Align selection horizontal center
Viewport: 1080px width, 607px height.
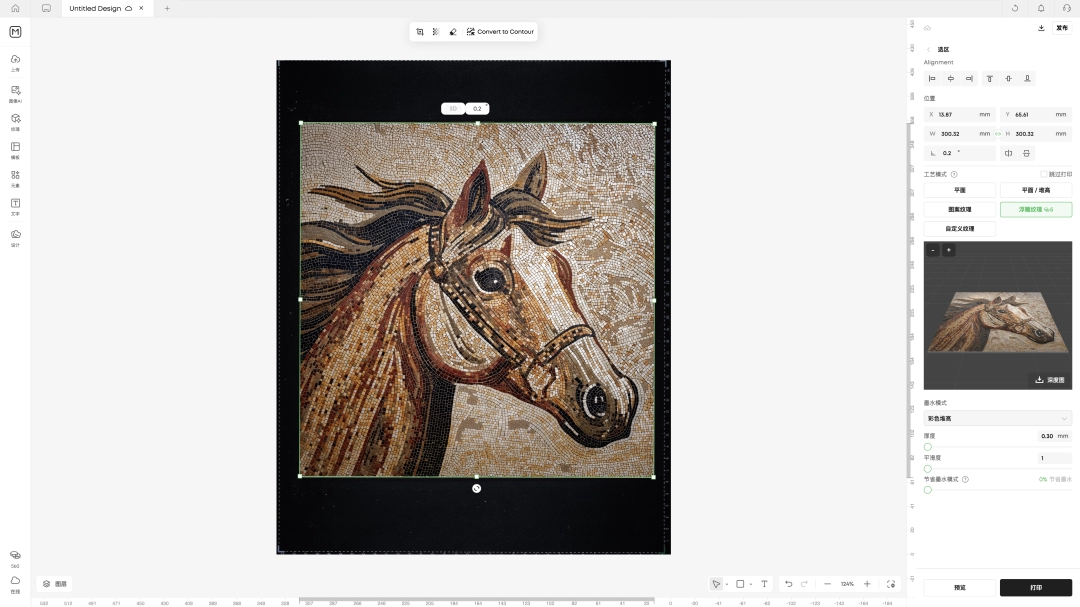click(x=951, y=79)
